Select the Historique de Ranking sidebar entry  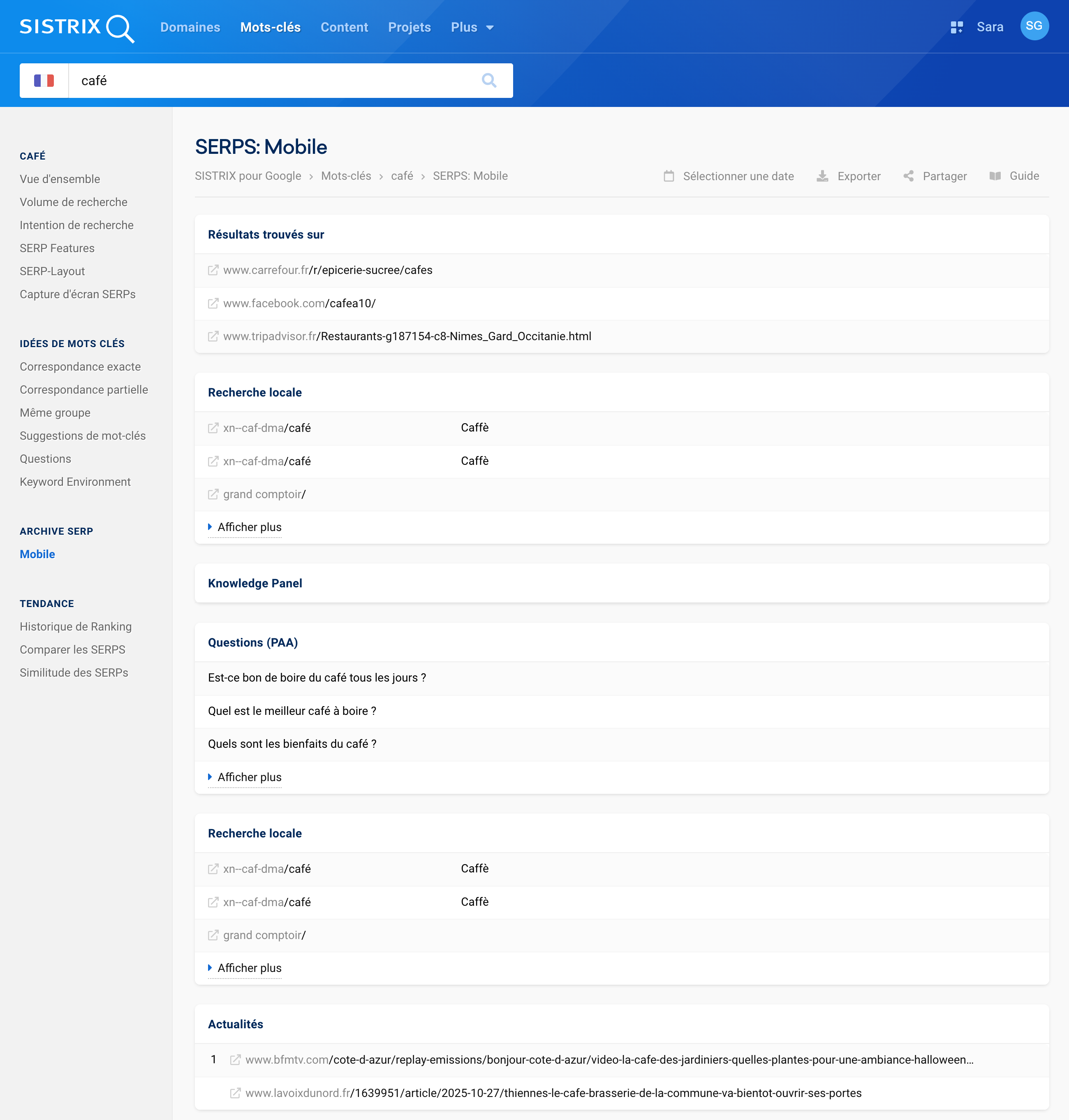pyautogui.click(x=75, y=626)
